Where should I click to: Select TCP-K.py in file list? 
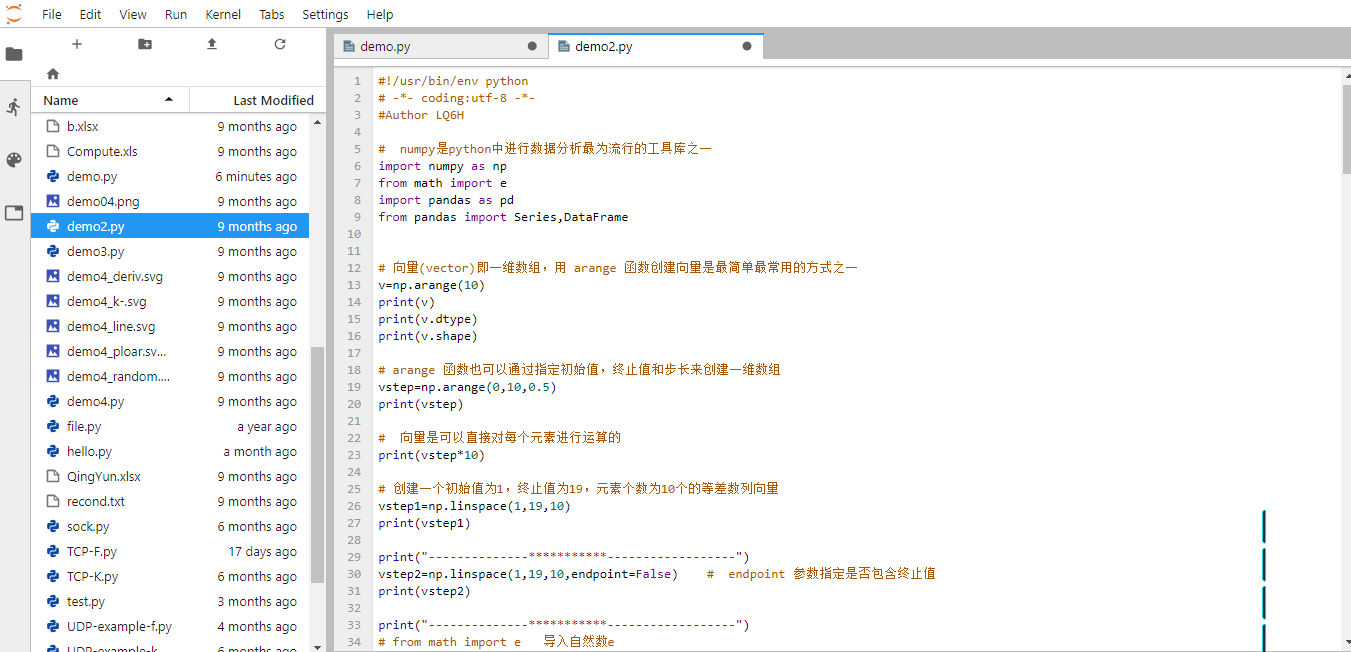click(170, 576)
